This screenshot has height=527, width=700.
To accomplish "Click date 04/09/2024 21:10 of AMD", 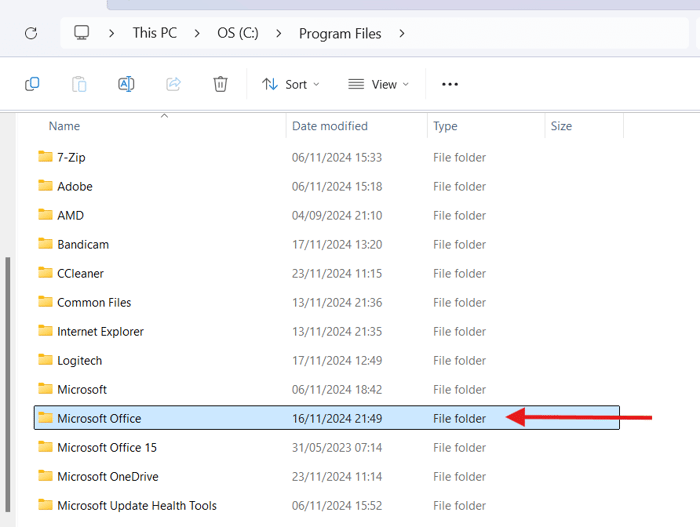I will 337,215.
